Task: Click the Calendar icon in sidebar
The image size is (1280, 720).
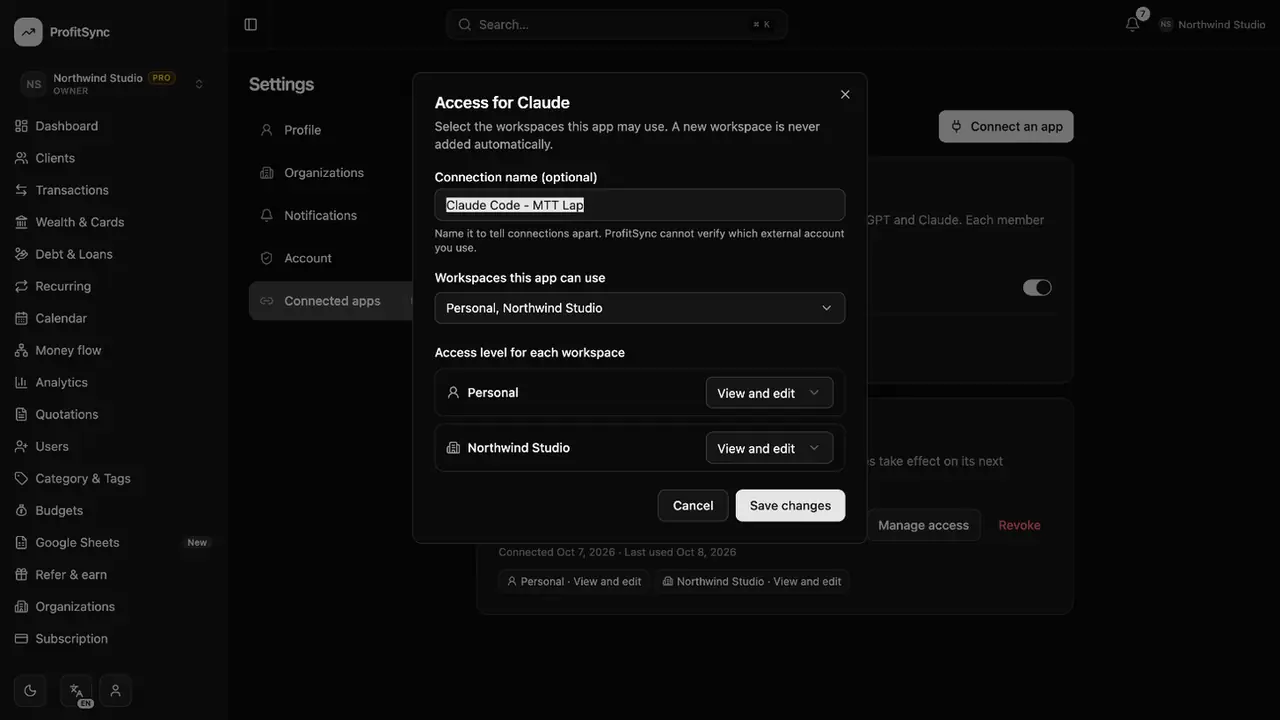Action: (21, 318)
